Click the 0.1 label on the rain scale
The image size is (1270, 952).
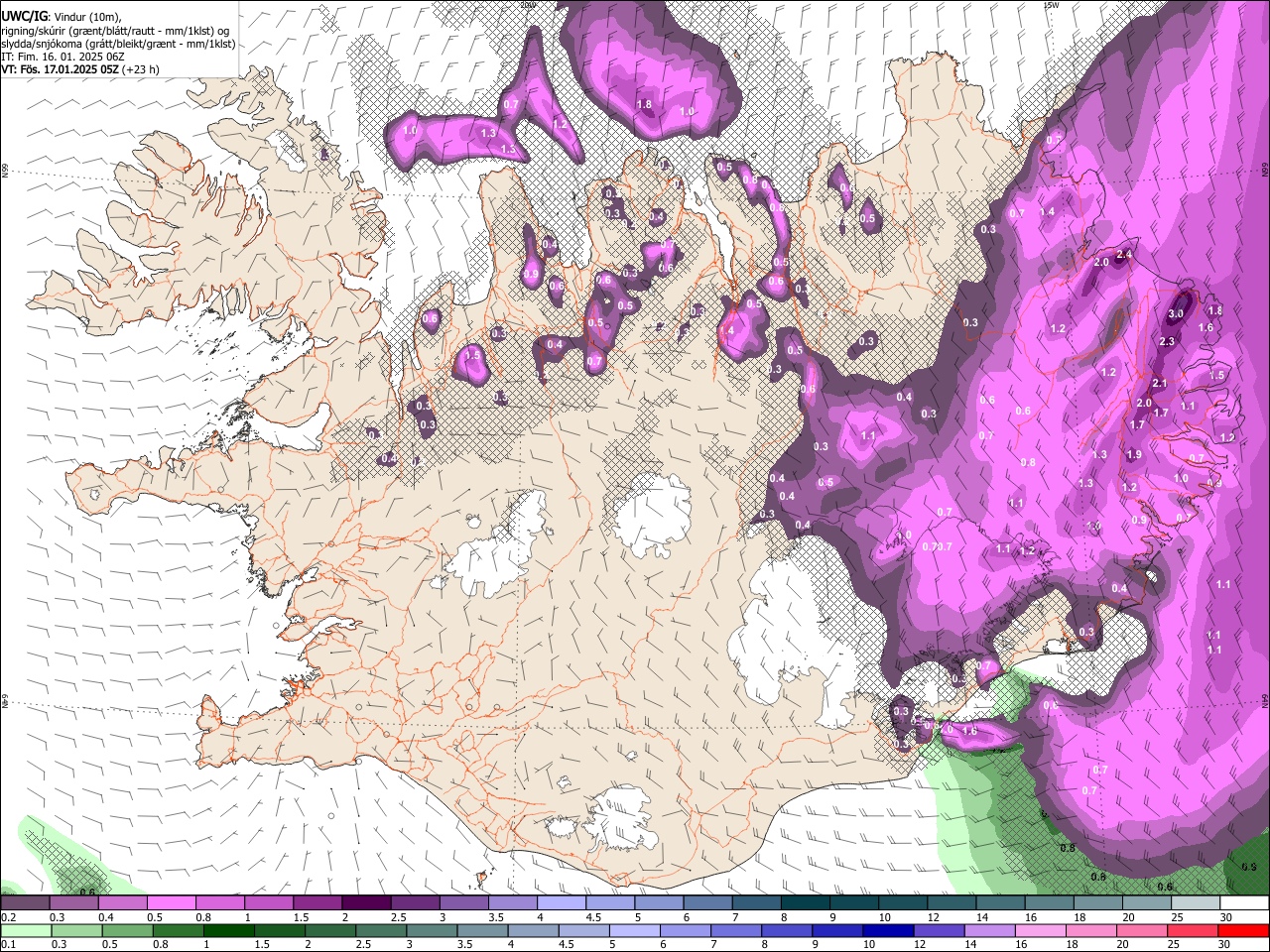click(x=8, y=944)
